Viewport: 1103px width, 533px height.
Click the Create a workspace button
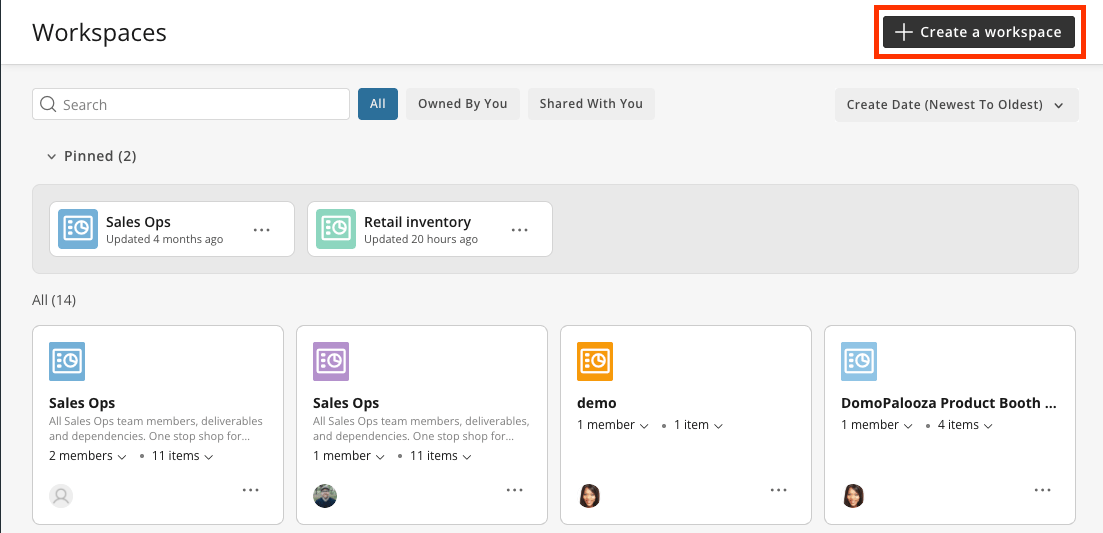[x=978, y=32]
